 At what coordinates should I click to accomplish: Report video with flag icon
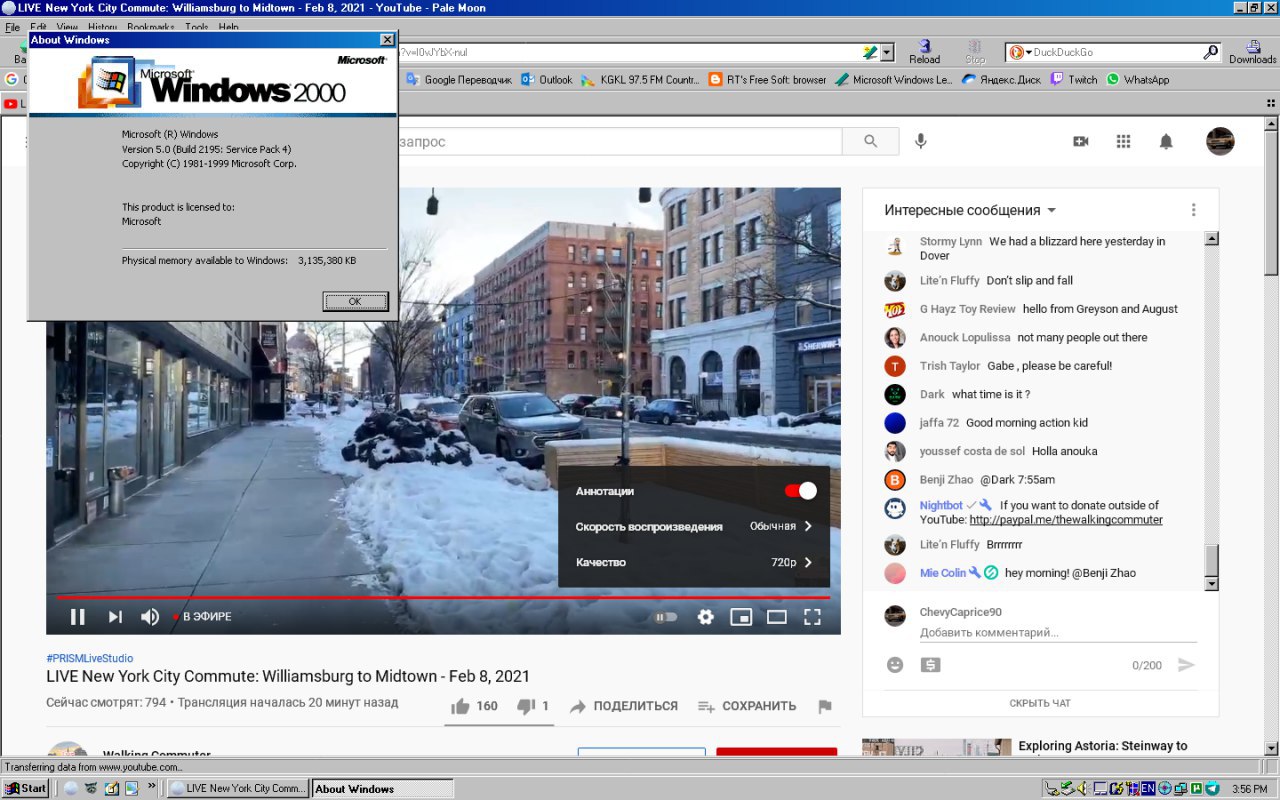pyautogui.click(x=825, y=707)
